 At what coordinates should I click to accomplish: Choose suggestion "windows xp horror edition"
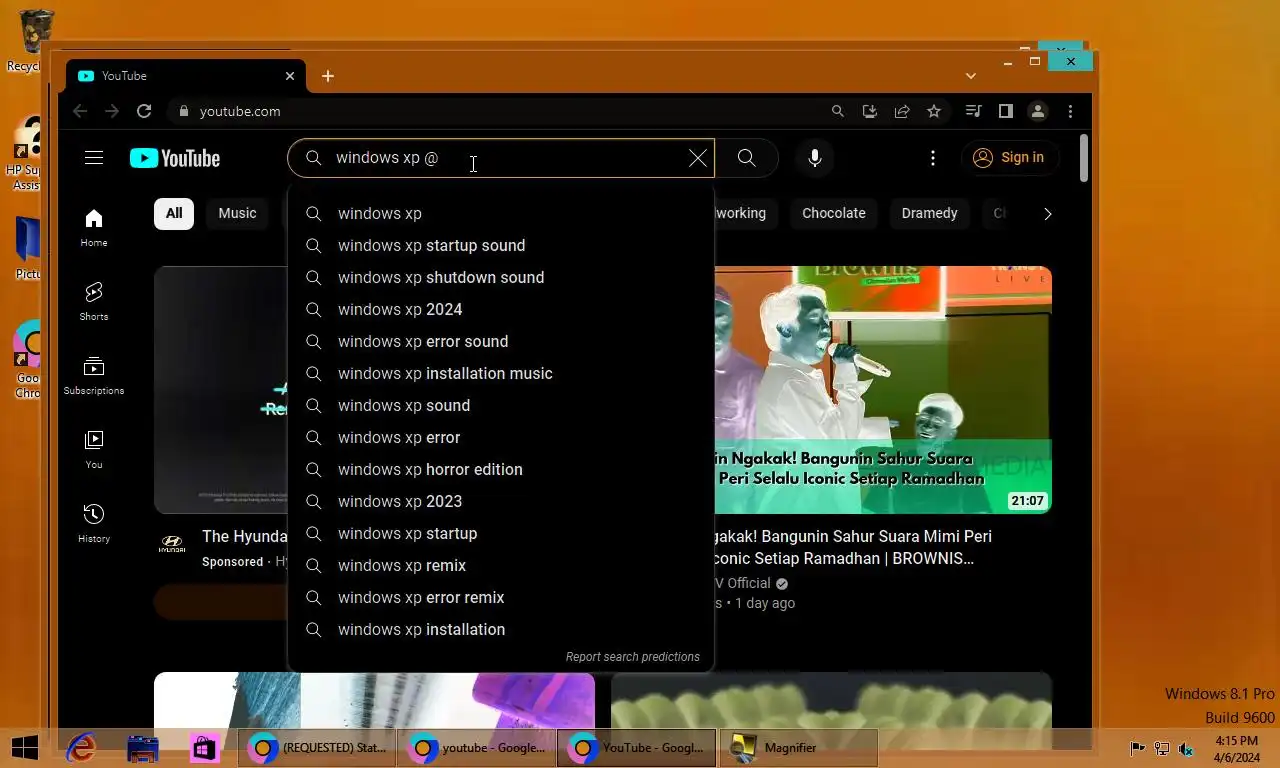(x=501, y=469)
